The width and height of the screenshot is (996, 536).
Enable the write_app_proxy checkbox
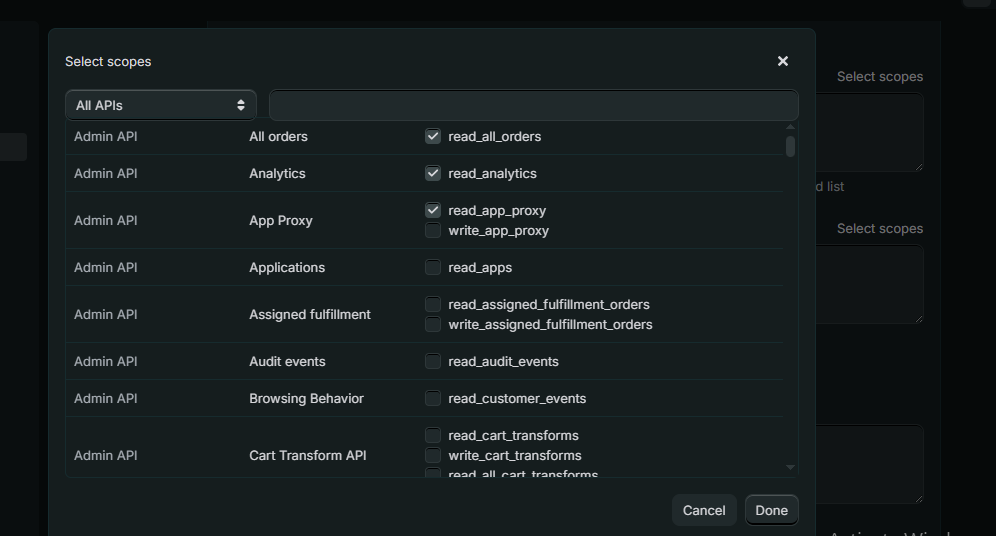433,230
